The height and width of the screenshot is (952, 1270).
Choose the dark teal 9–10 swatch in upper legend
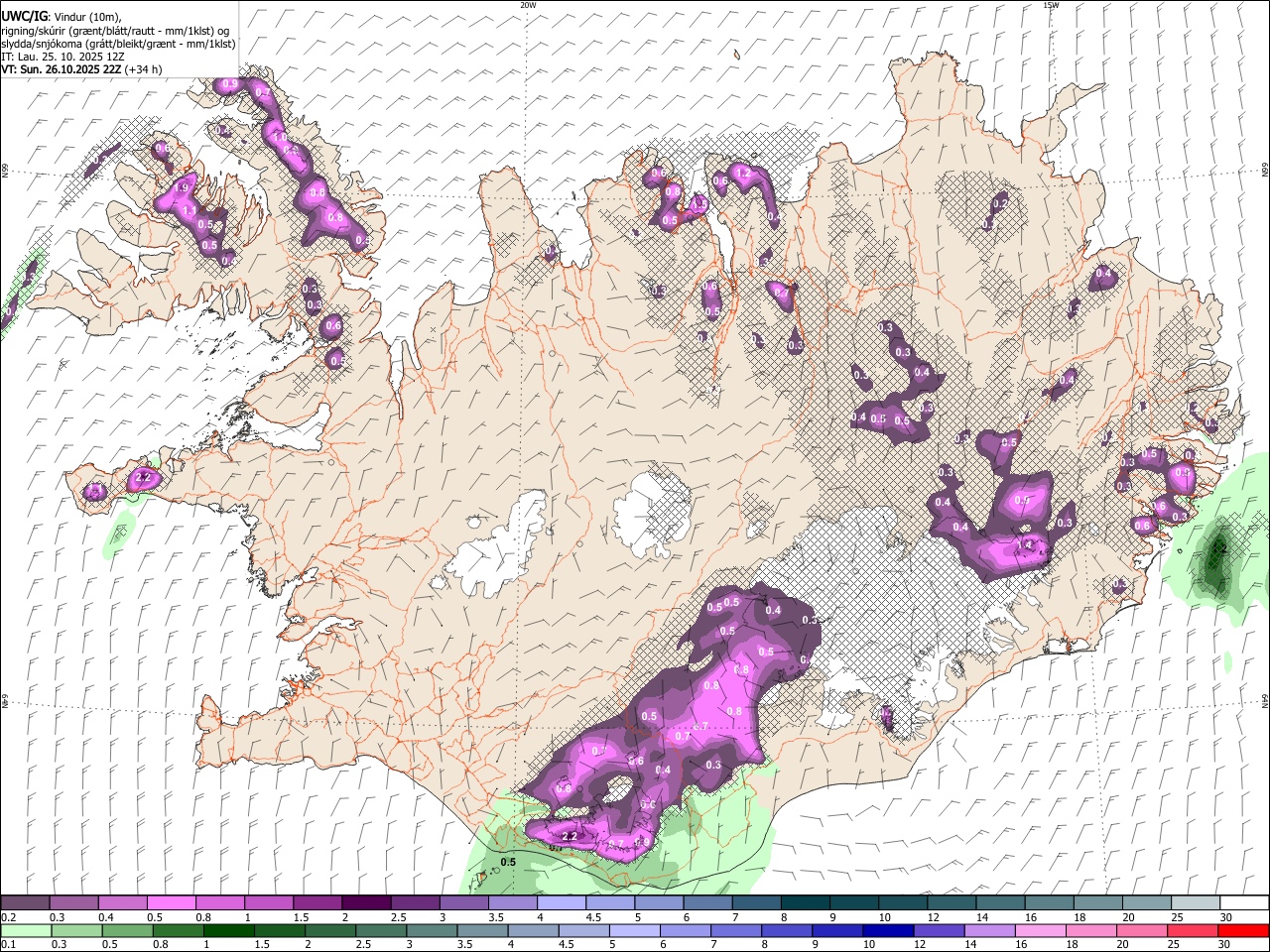tap(853, 903)
